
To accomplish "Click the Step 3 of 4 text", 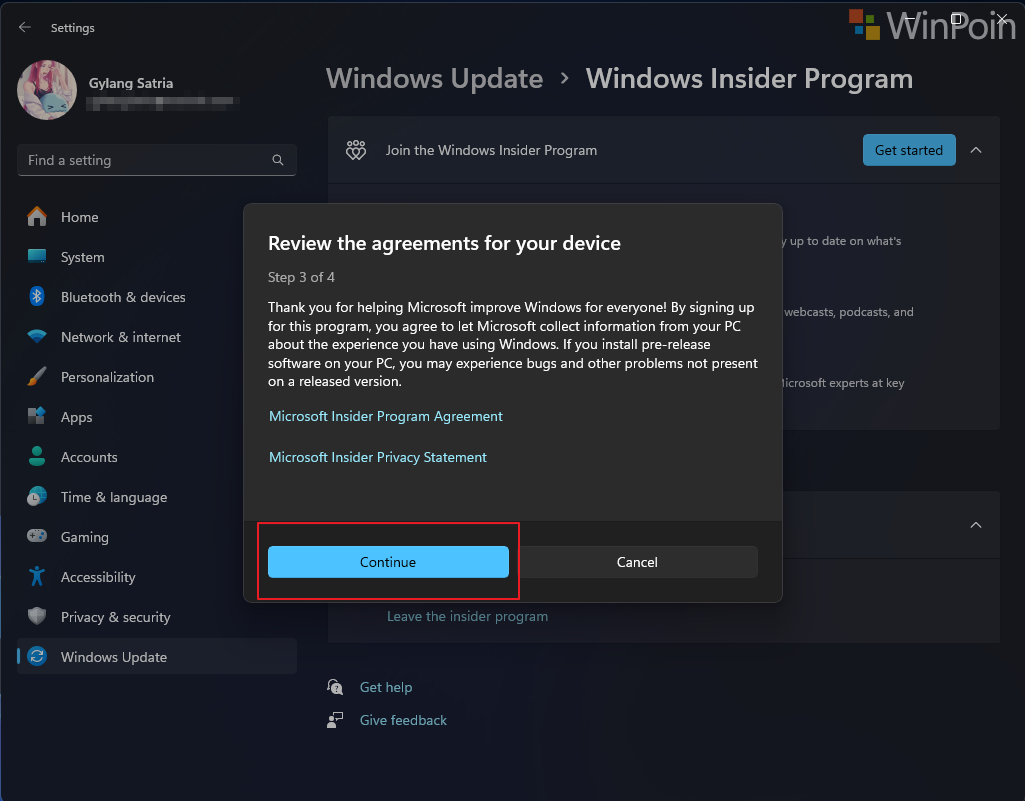I will pyautogui.click(x=301, y=277).
